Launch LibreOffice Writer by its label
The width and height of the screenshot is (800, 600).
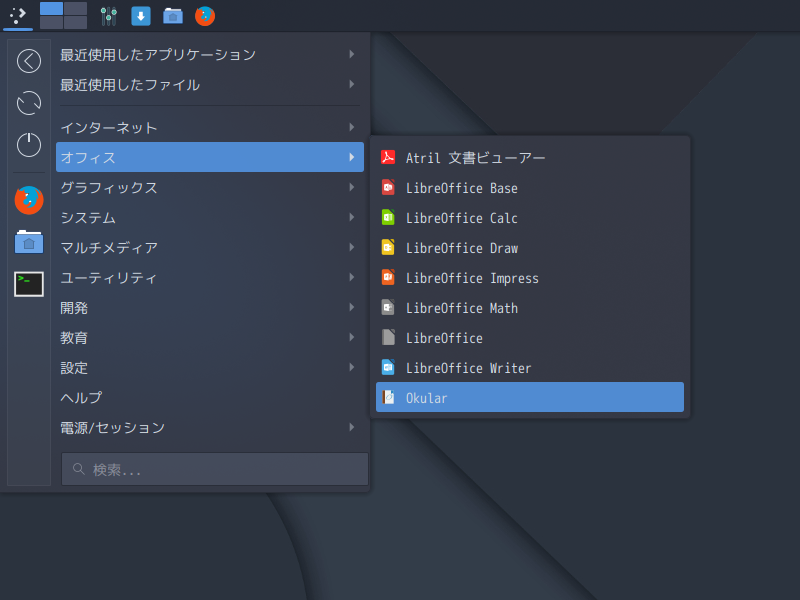pos(468,368)
